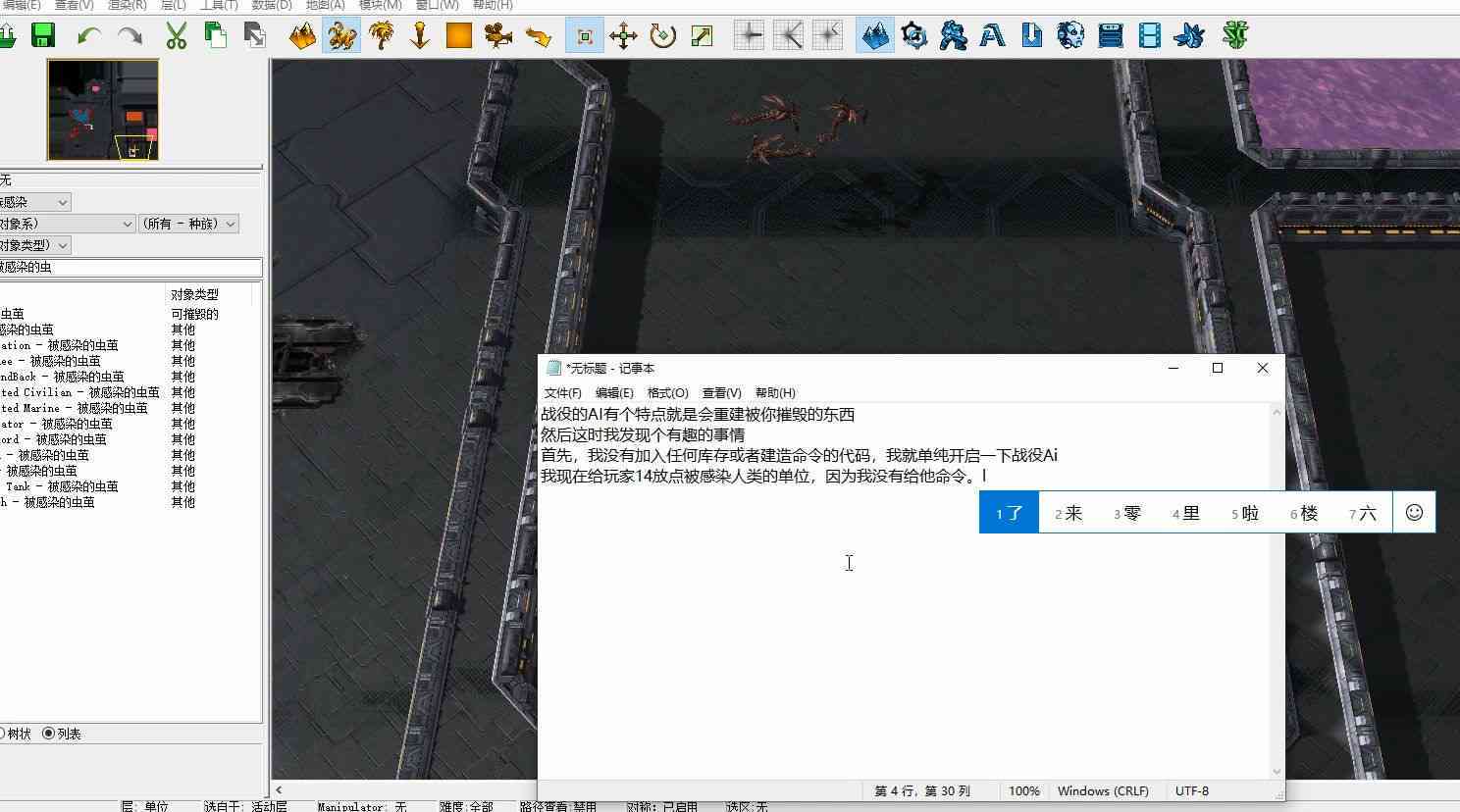Image resolution: width=1460 pixels, height=812 pixels.
Task: Select the Cameras layer camera icon
Action: pos(498,36)
